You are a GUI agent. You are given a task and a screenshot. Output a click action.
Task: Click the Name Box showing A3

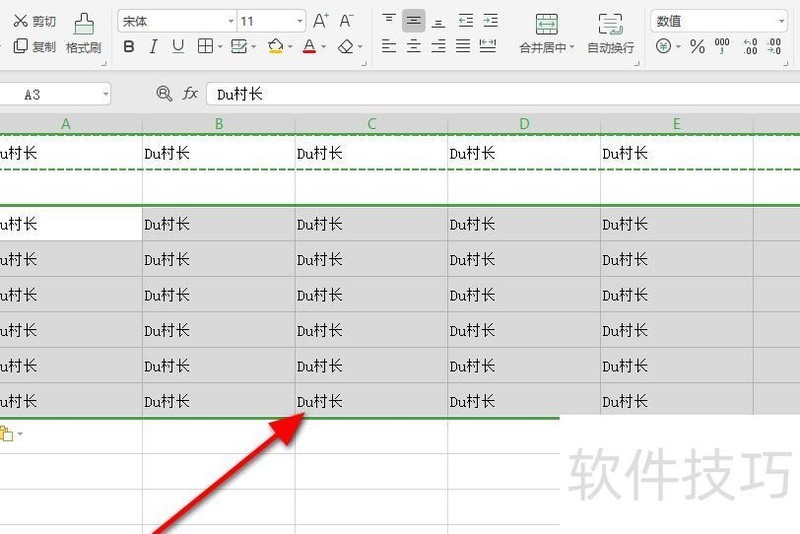54,94
